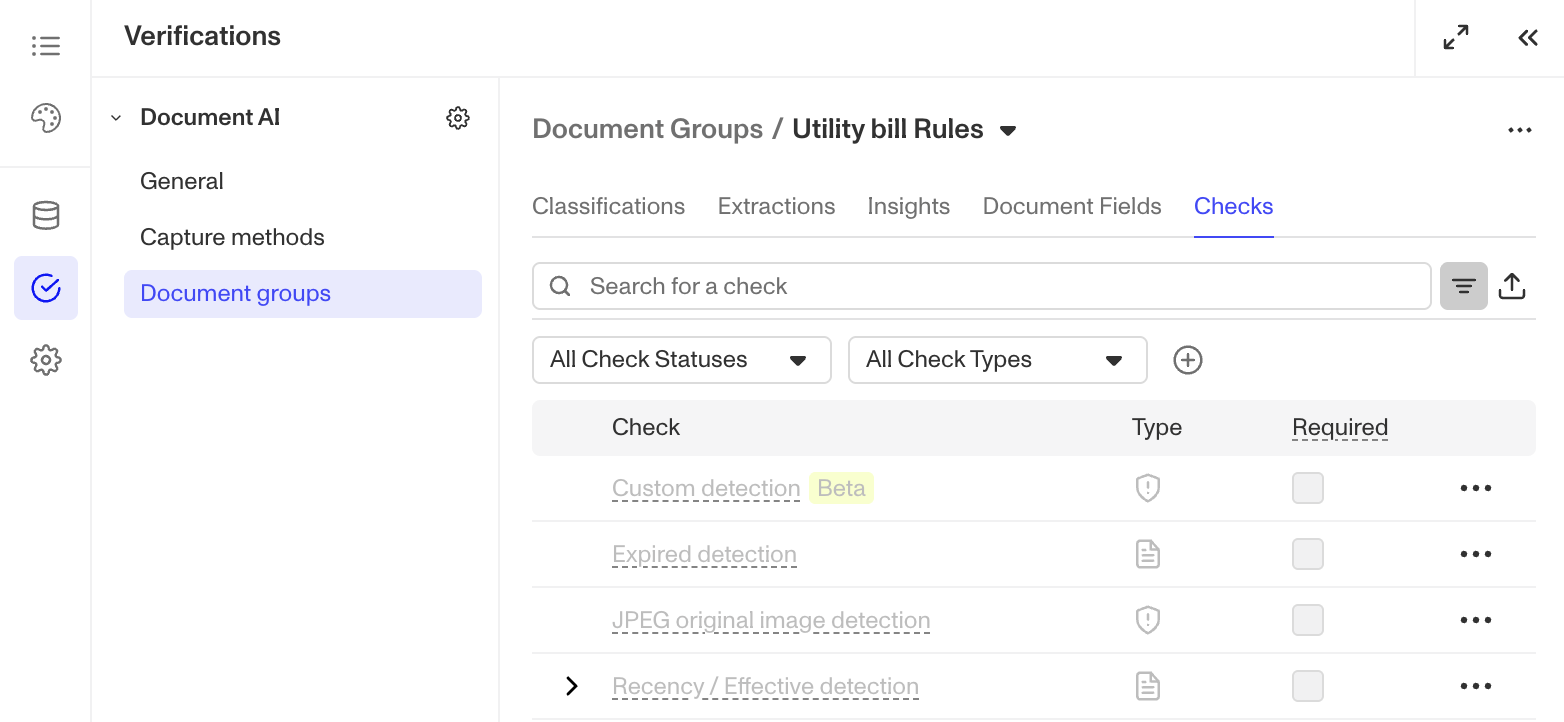Check Required for JPEG original image detection
The image size is (1564, 722).
pyautogui.click(x=1308, y=620)
